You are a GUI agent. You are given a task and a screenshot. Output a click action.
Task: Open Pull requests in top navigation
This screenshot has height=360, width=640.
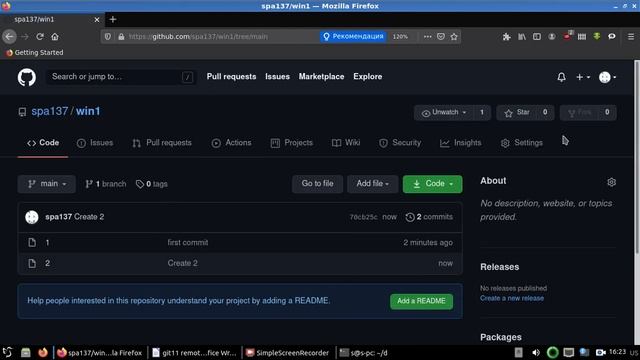231,77
